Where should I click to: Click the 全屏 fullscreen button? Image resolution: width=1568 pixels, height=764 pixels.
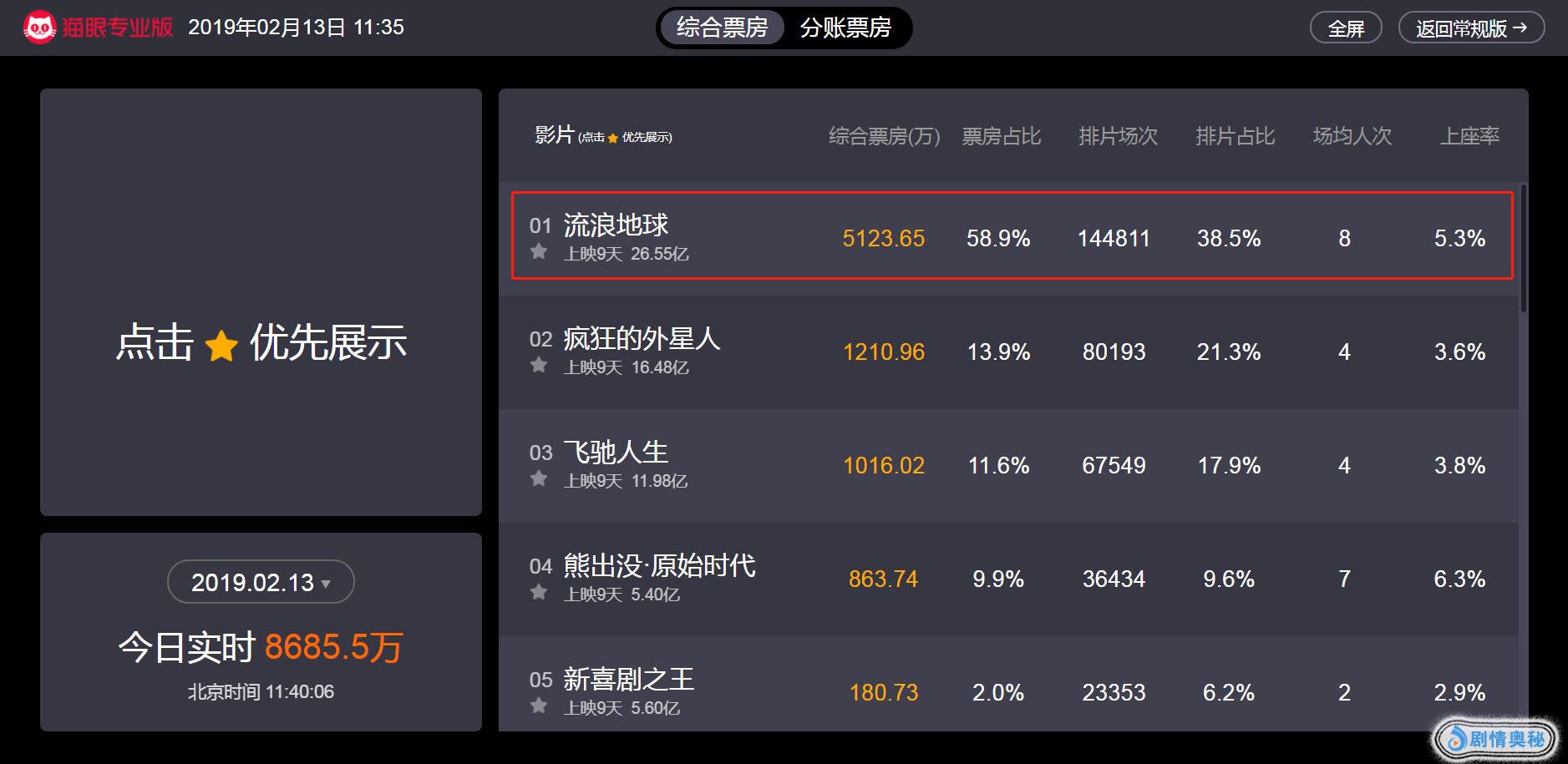1346,28
